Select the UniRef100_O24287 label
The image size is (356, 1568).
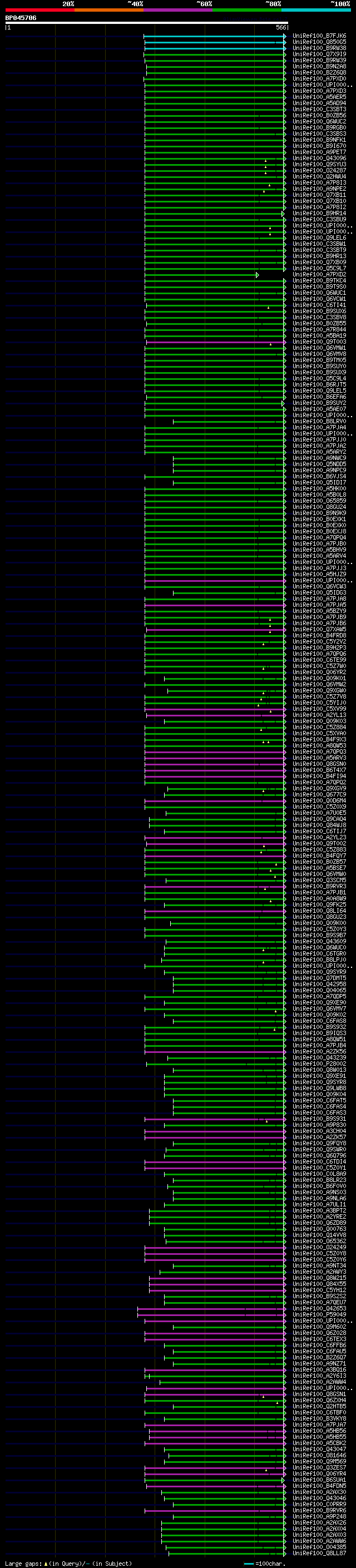(x=319, y=170)
